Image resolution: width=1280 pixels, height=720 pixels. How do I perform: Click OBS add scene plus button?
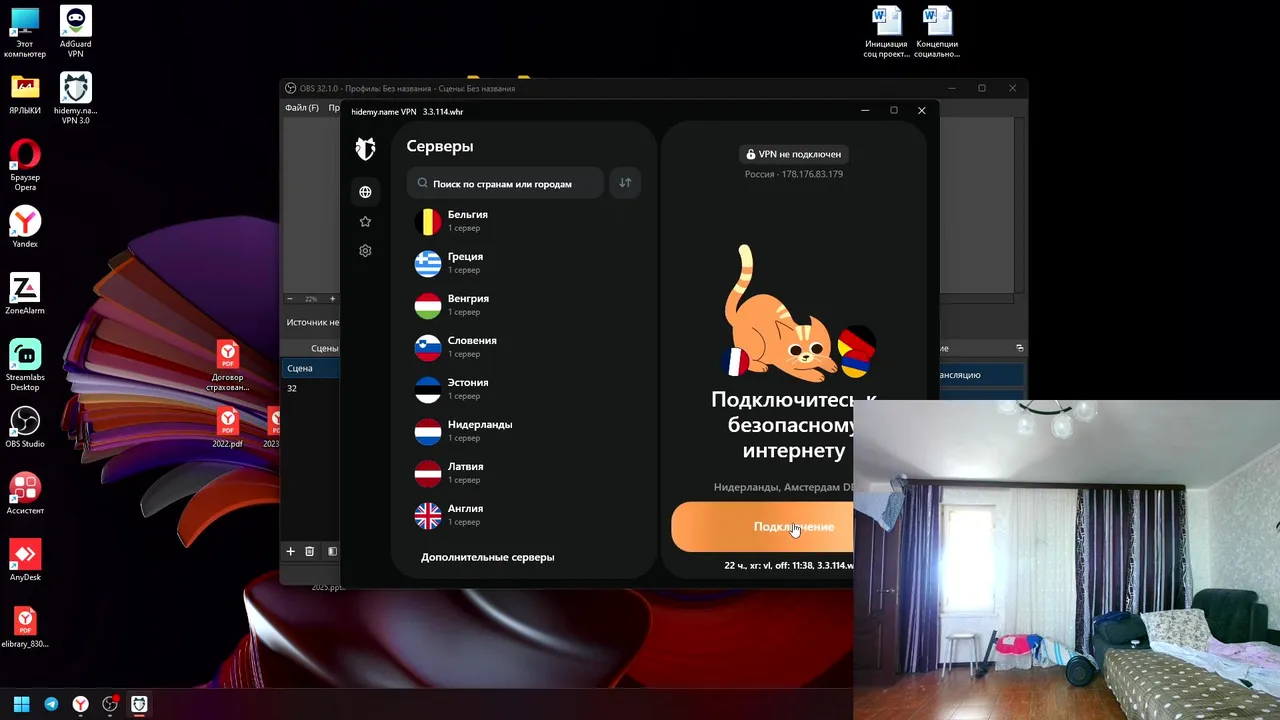(291, 551)
